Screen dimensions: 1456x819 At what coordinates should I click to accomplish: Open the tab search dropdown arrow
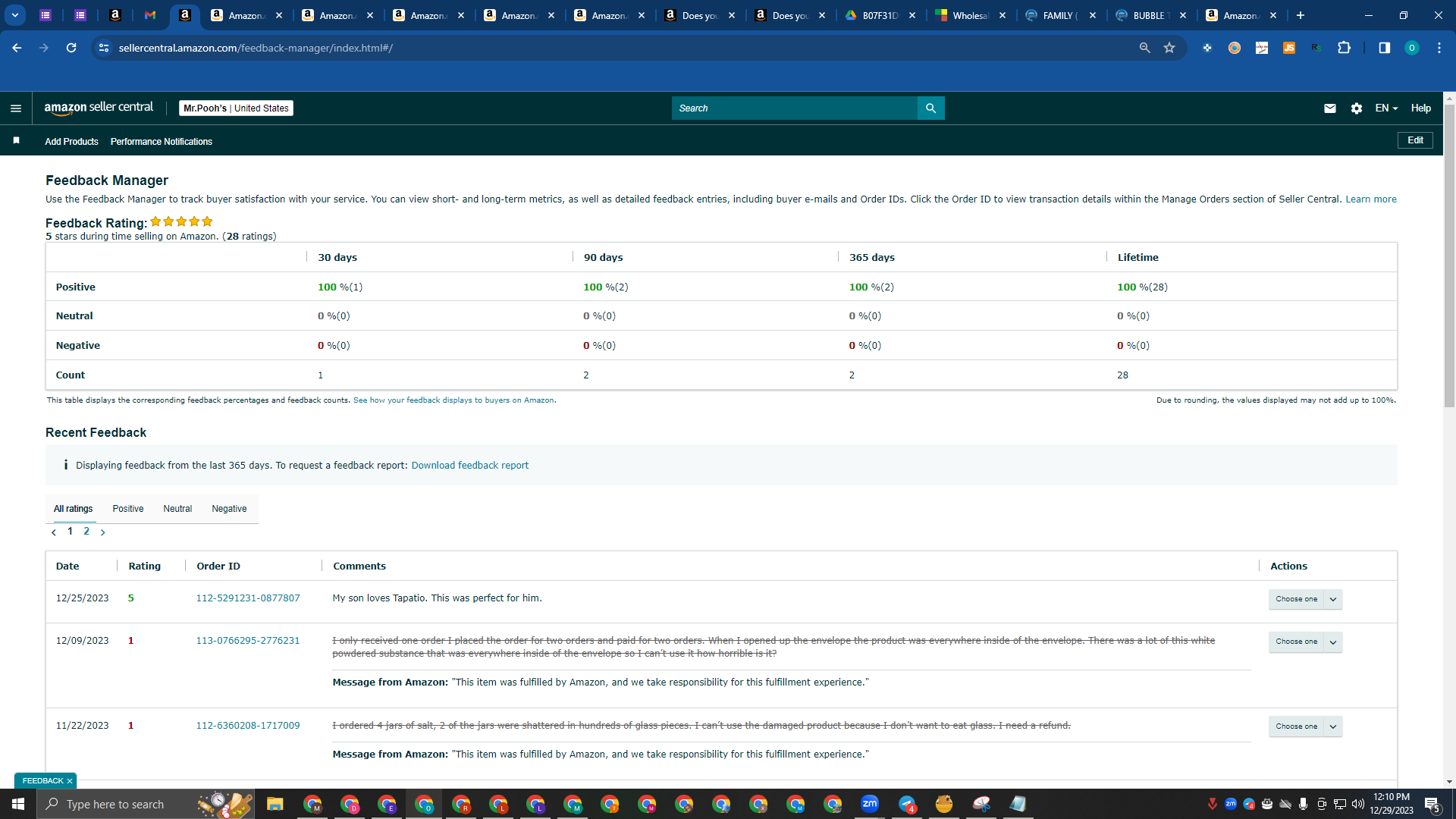coord(14,15)
